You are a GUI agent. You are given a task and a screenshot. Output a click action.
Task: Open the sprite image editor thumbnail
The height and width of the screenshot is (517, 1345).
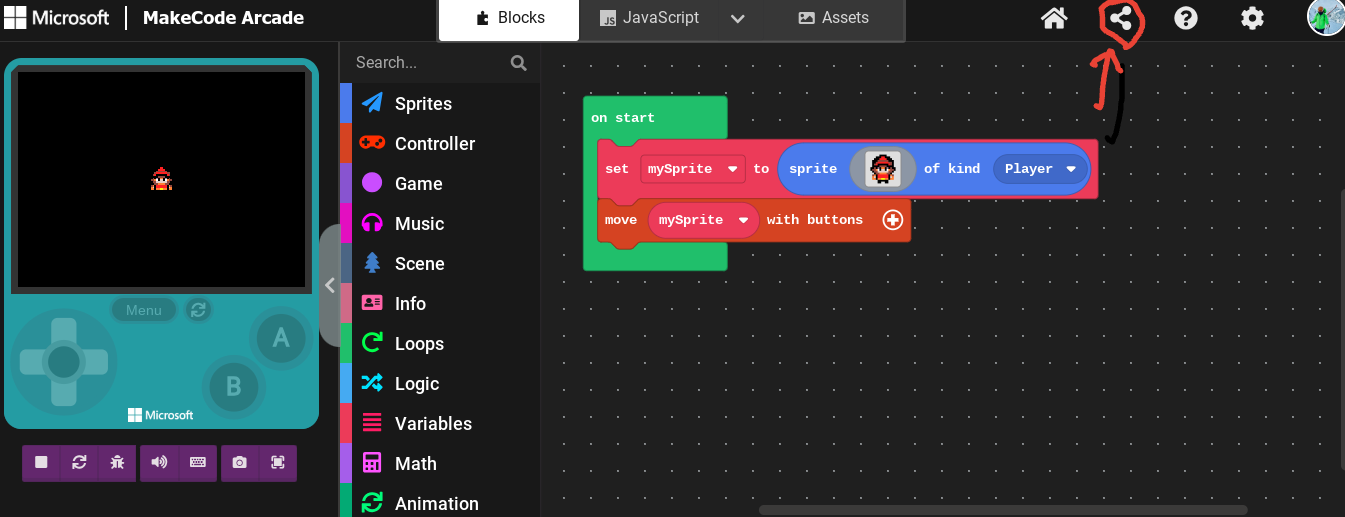point(882,169)
